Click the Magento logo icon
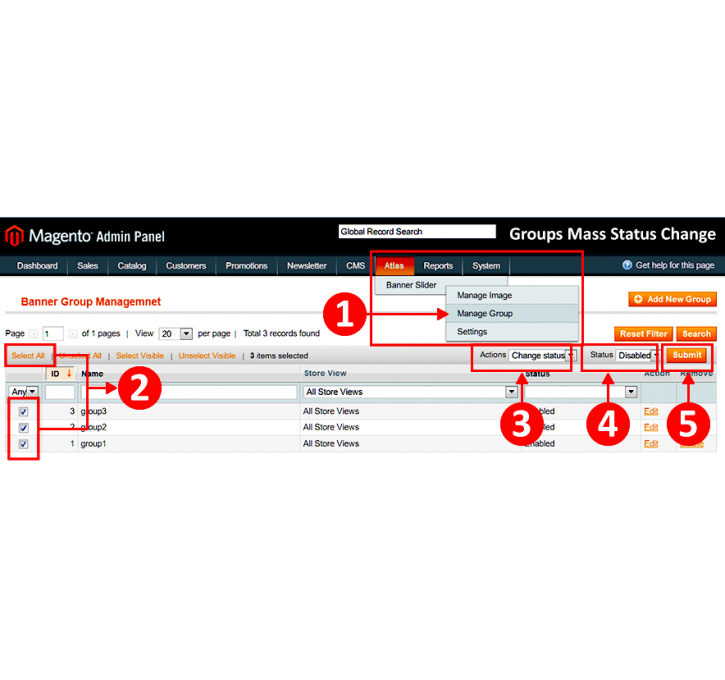 (x=14, y=236)
